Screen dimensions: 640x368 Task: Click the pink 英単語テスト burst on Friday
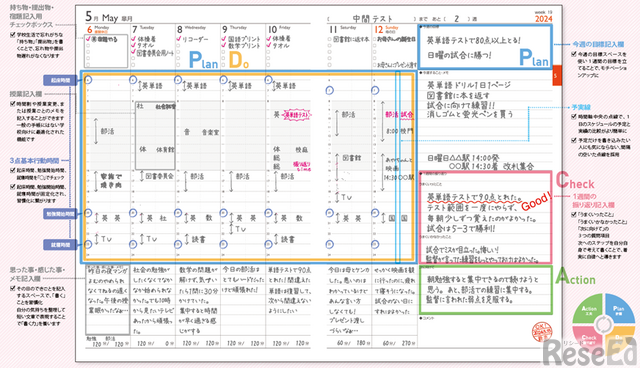click(x=297, y=115)
